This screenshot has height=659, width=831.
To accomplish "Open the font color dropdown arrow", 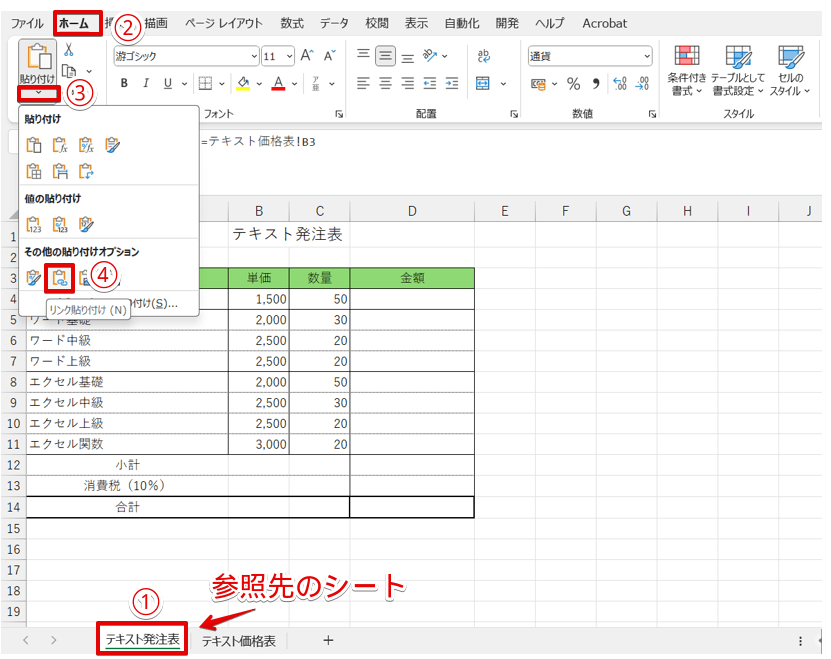I will 294,83.
